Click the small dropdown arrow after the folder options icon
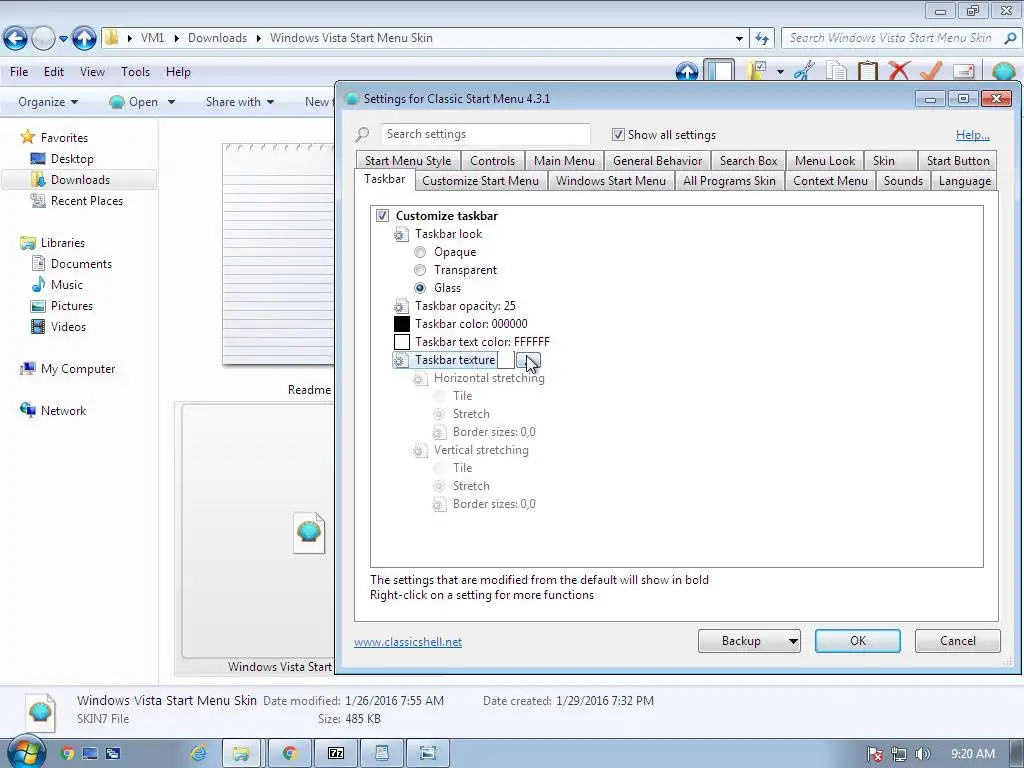Viewport: 1024px width, 768px height. pyautogui.click(x=780, y=71)
